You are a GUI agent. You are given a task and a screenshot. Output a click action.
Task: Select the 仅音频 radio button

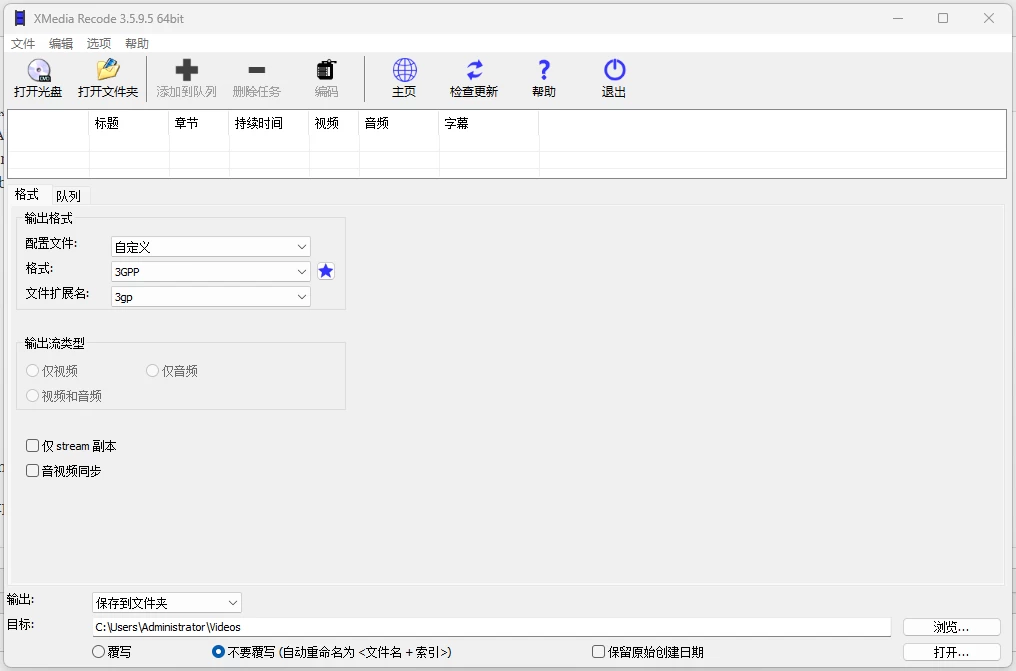[151, 370]
